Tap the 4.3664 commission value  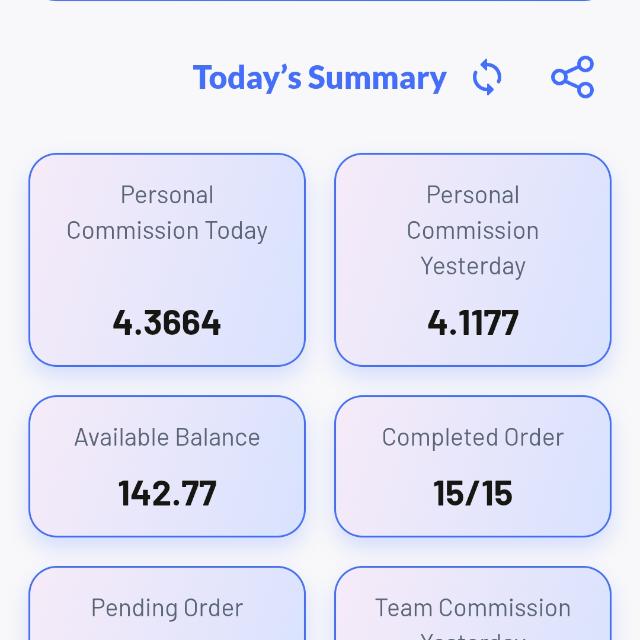167,323
